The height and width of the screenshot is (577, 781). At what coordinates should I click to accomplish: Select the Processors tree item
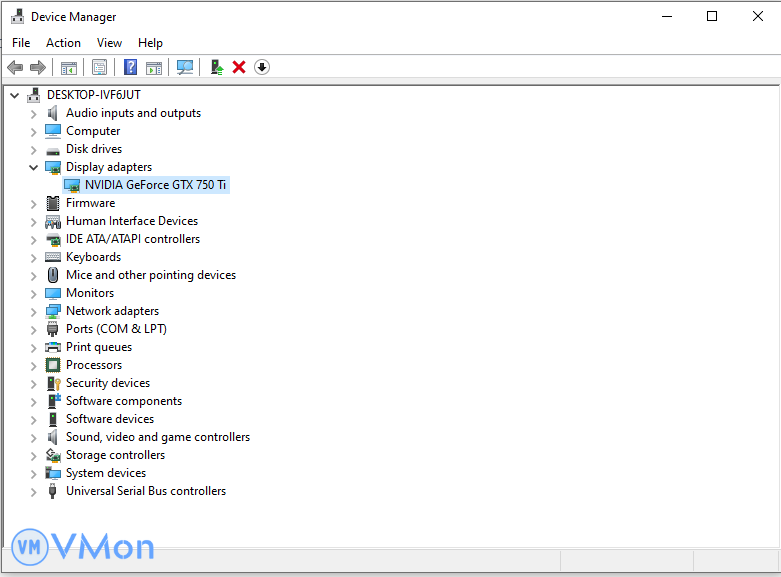[93, 365]
